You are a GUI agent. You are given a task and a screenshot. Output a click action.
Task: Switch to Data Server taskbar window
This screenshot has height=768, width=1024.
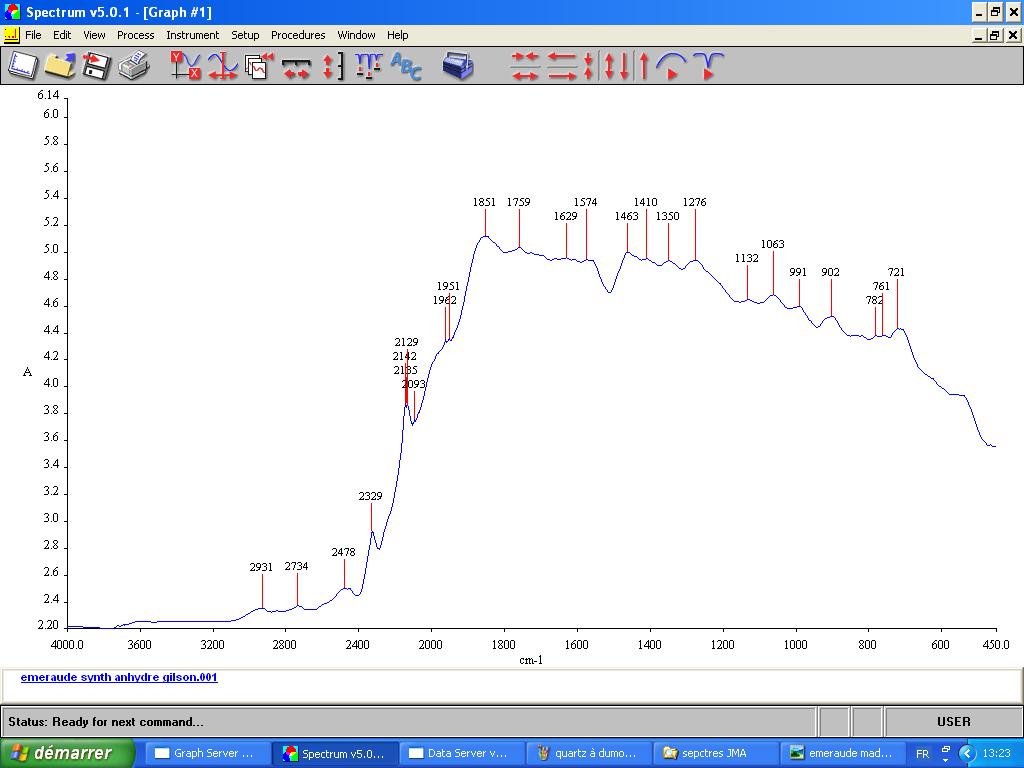(x=461, y=753)
